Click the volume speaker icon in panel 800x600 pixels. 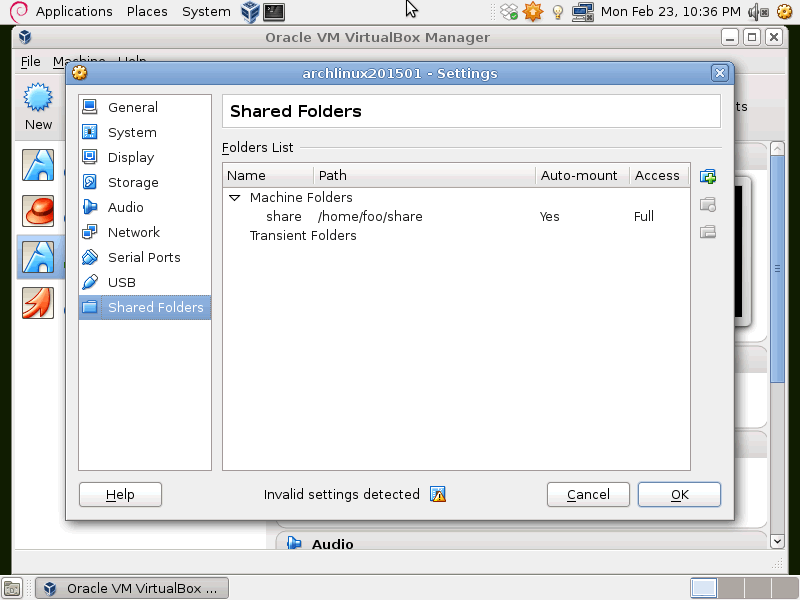coord(758,11)
